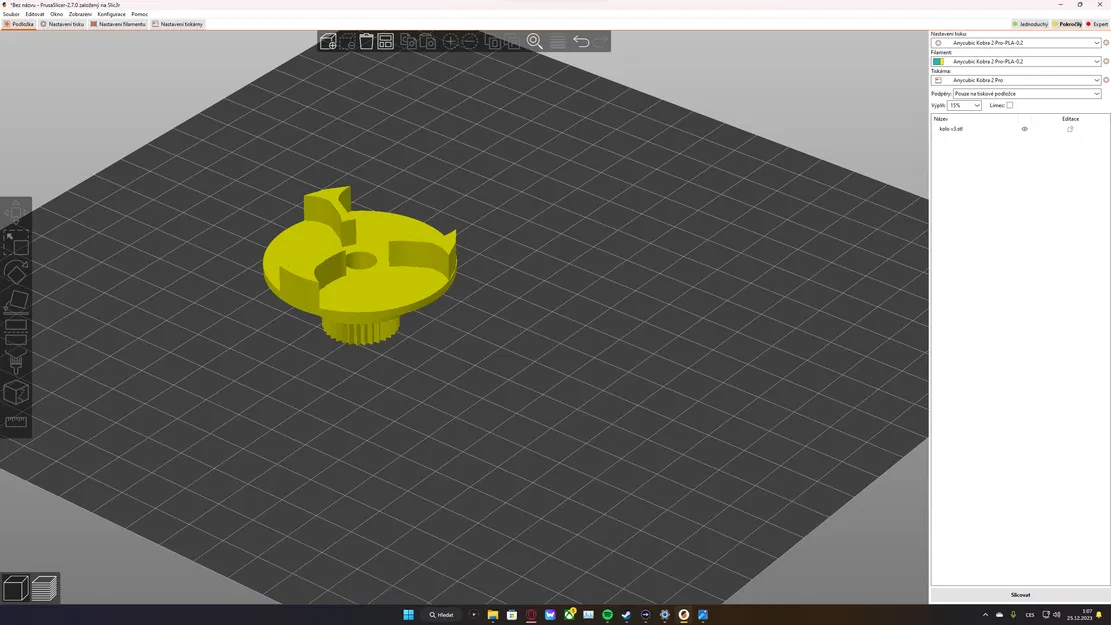The height and width of the screenshot is (625, 1111).
Task: Click the Delete selected (box minus) icon
Action: [347, 41]
